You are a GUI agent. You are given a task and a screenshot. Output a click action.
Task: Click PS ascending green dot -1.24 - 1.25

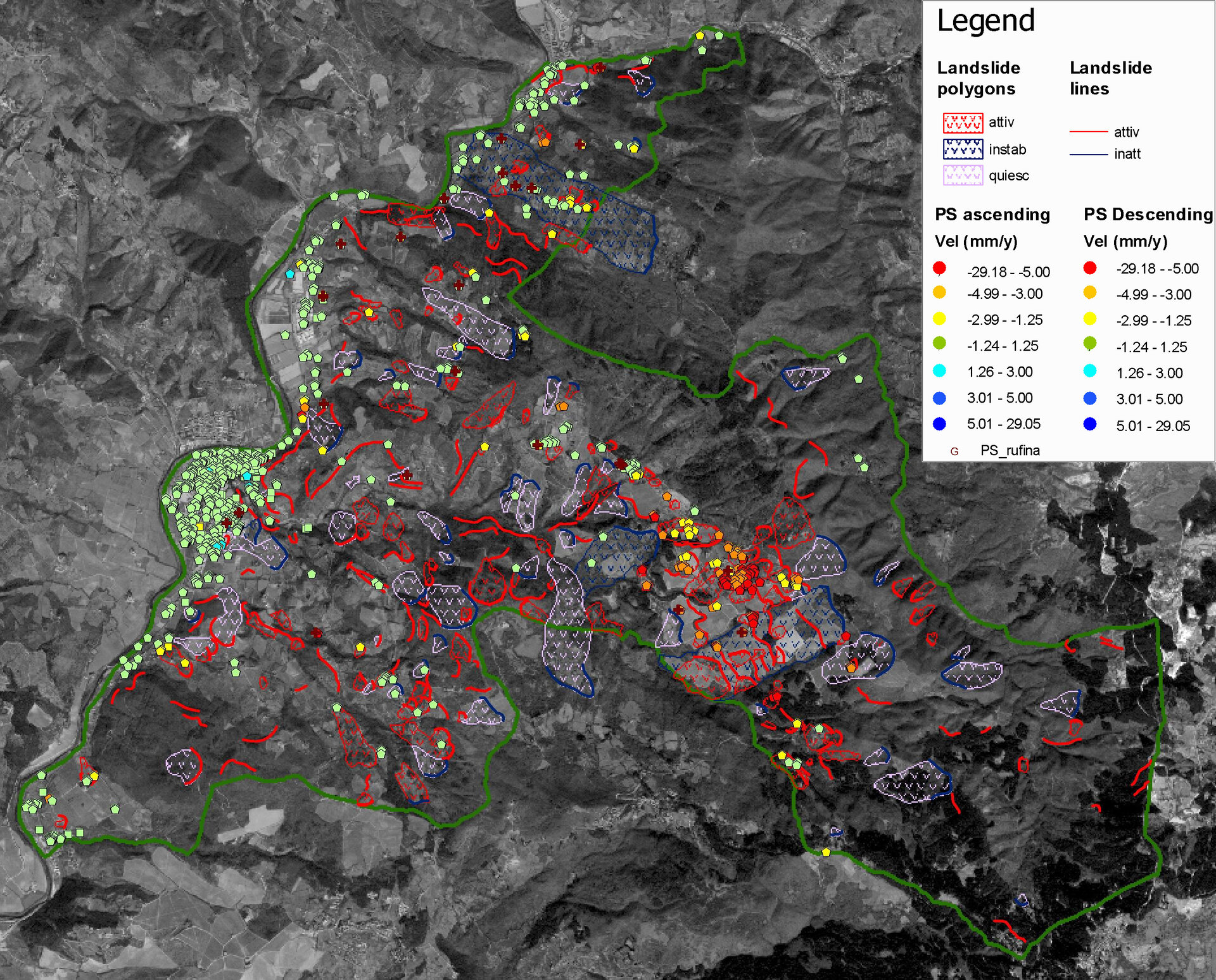939,344
